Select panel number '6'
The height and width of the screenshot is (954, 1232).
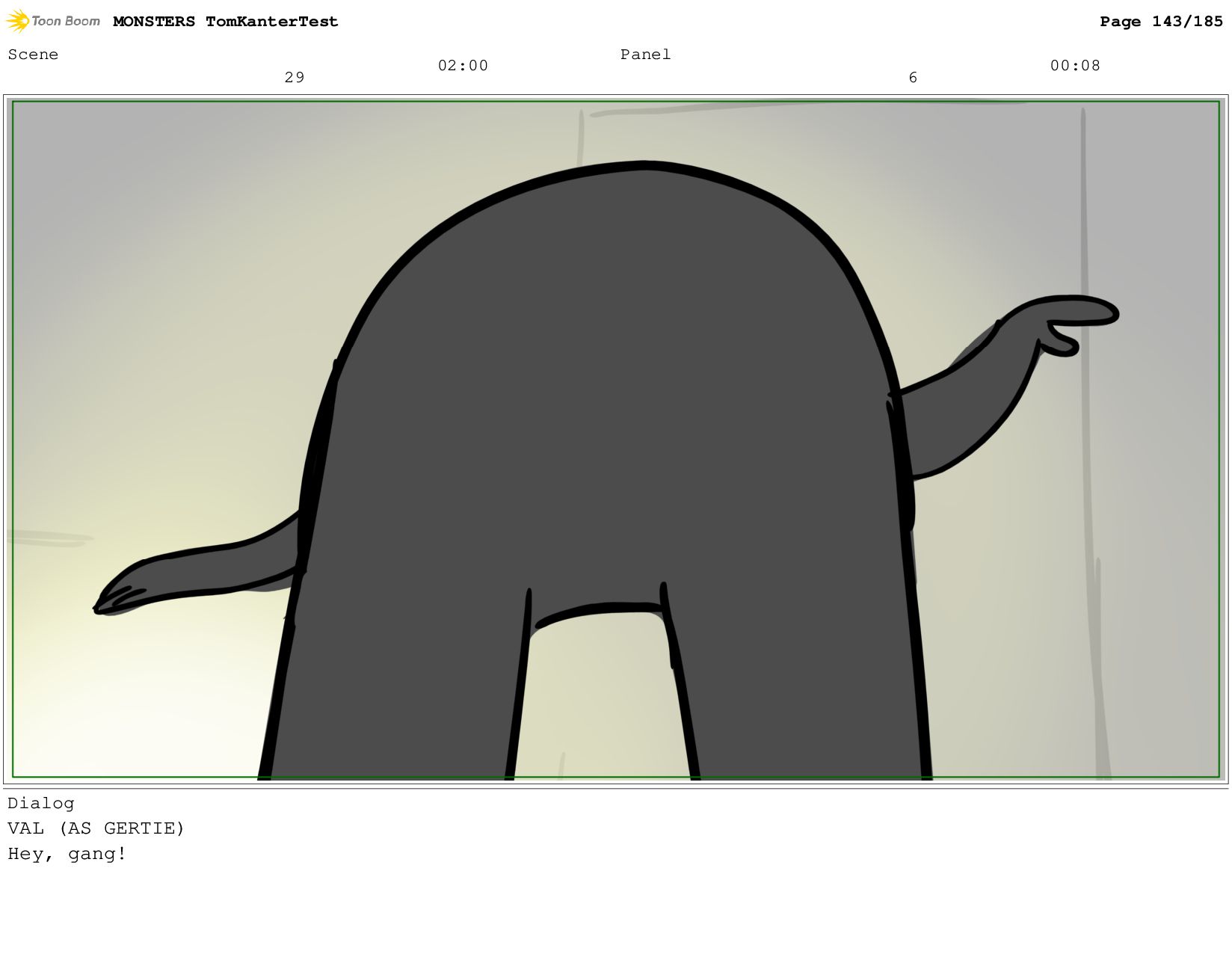coord(913,78)
